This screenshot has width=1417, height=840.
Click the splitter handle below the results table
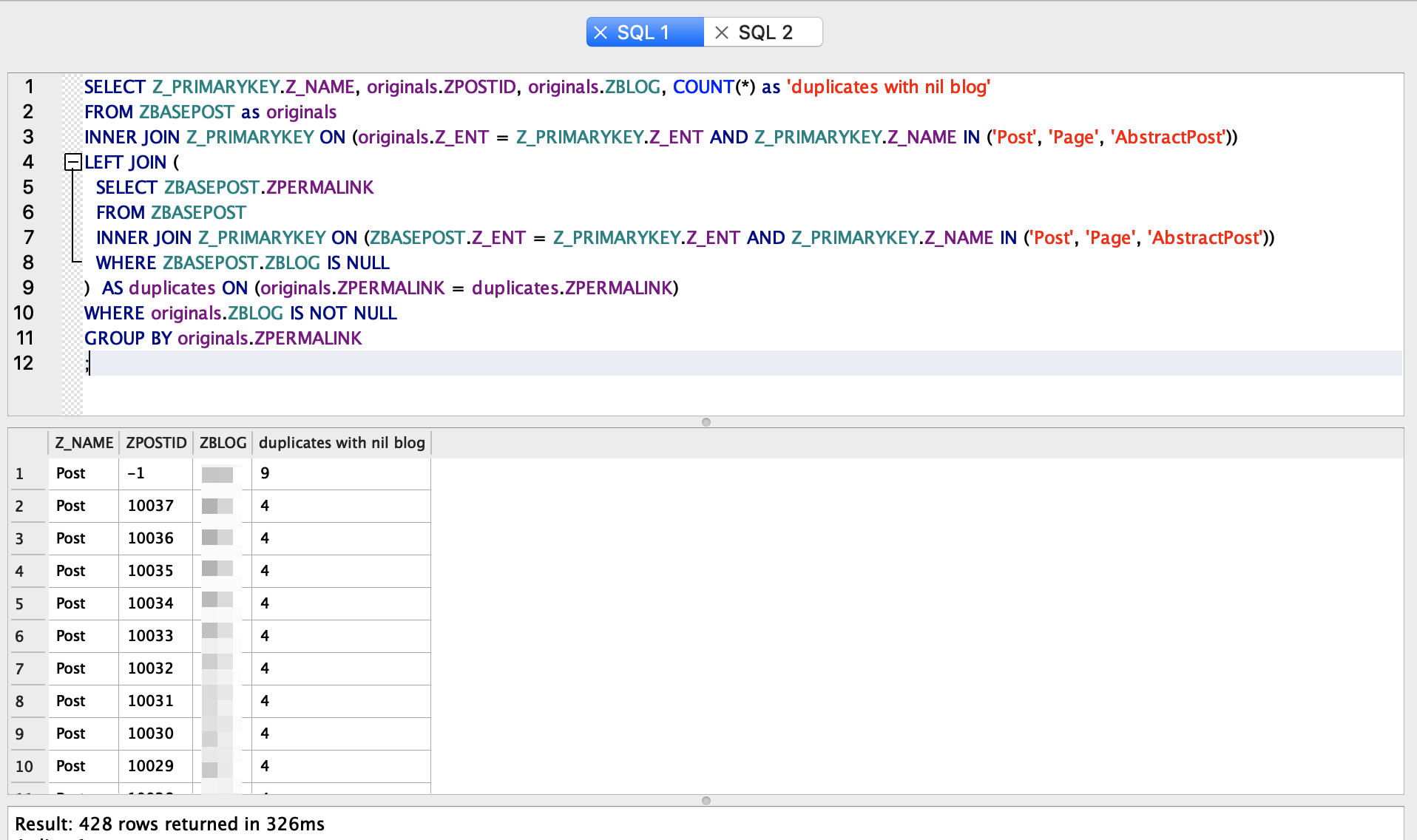[x=706, y=801]
